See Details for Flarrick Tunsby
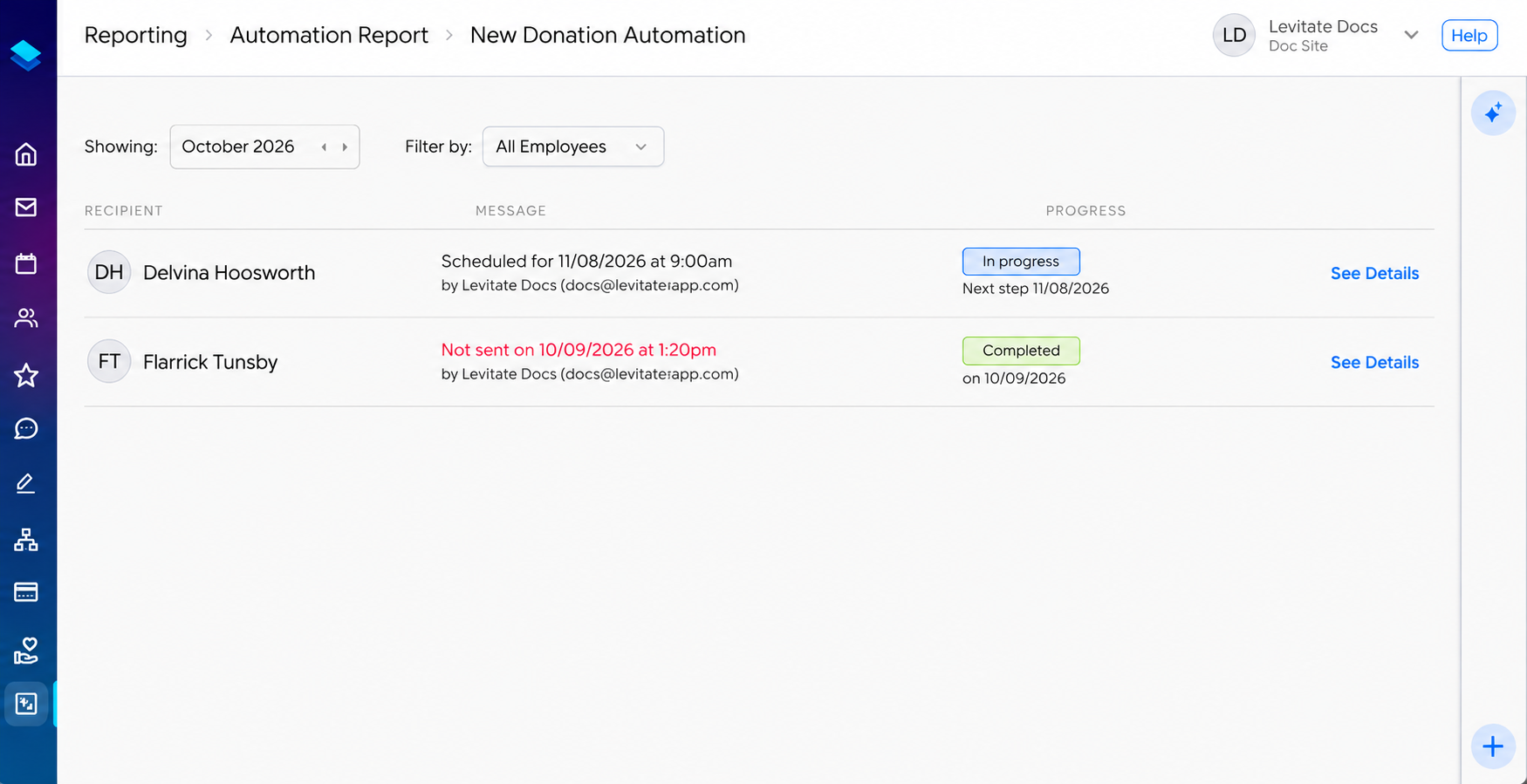The height and width of the screenshot is (784, 1527). coord(1374,362)
